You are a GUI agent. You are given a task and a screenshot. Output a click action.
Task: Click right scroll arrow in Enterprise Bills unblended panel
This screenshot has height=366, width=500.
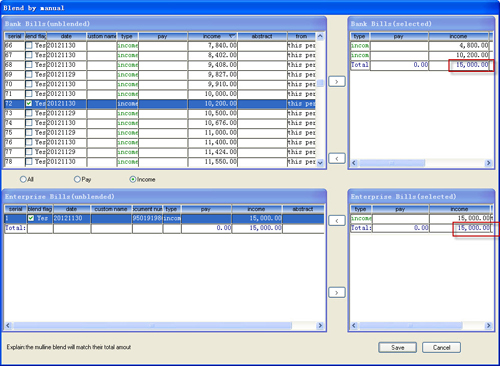(320, 325)
